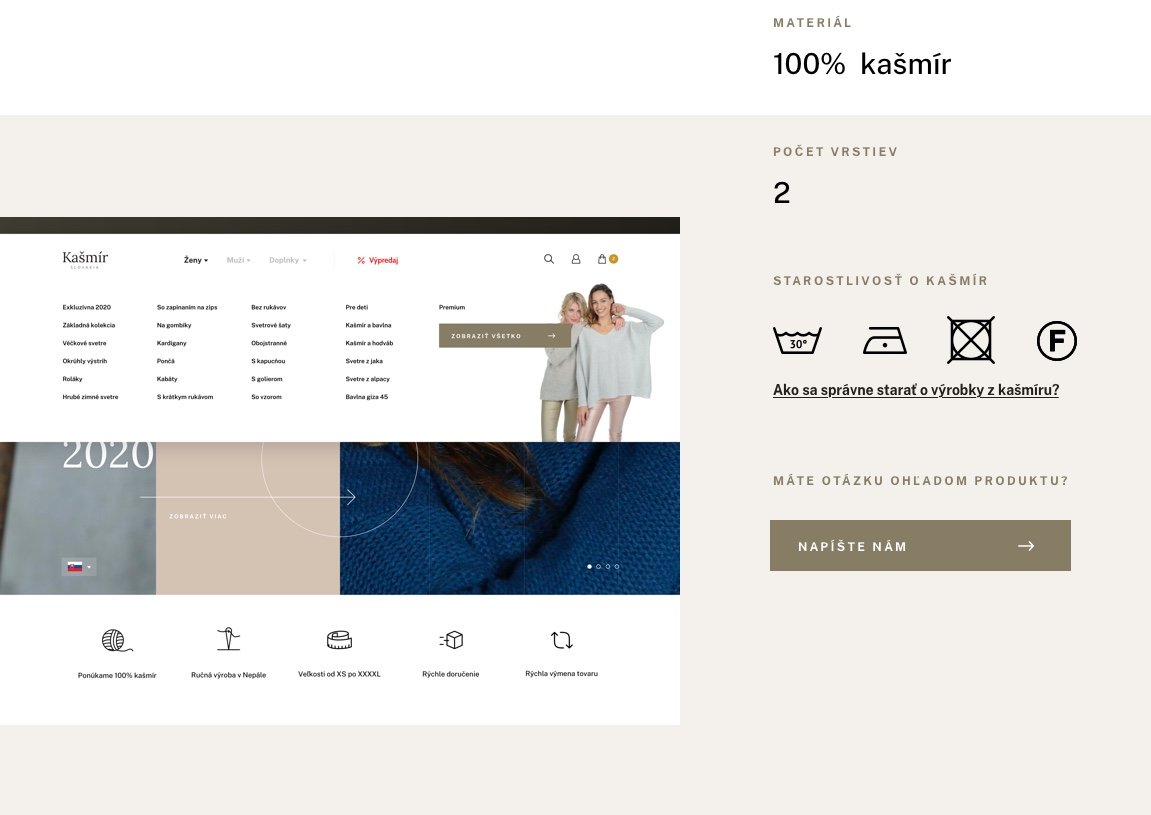Select the second carousel slide dot

598,567
